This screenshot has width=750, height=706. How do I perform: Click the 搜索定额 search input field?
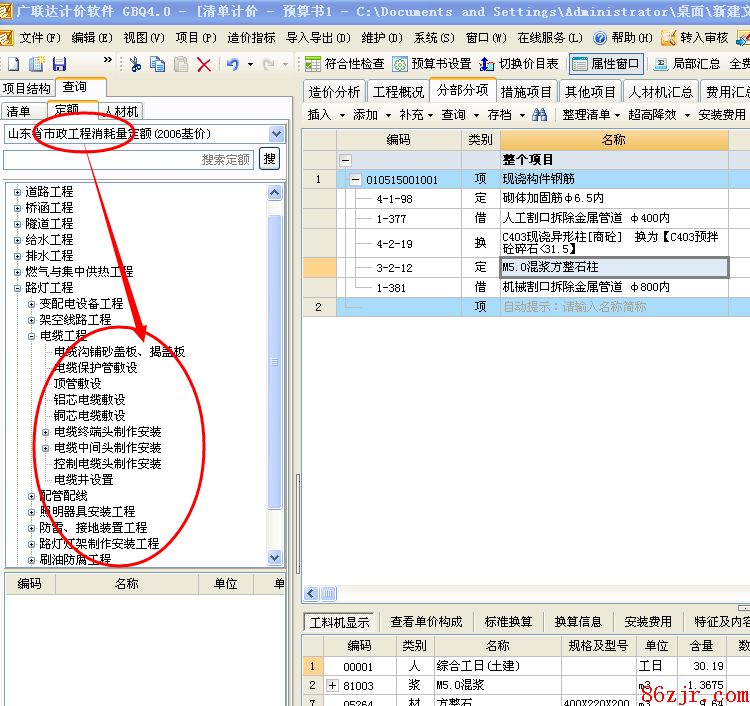tap(128, 159)
